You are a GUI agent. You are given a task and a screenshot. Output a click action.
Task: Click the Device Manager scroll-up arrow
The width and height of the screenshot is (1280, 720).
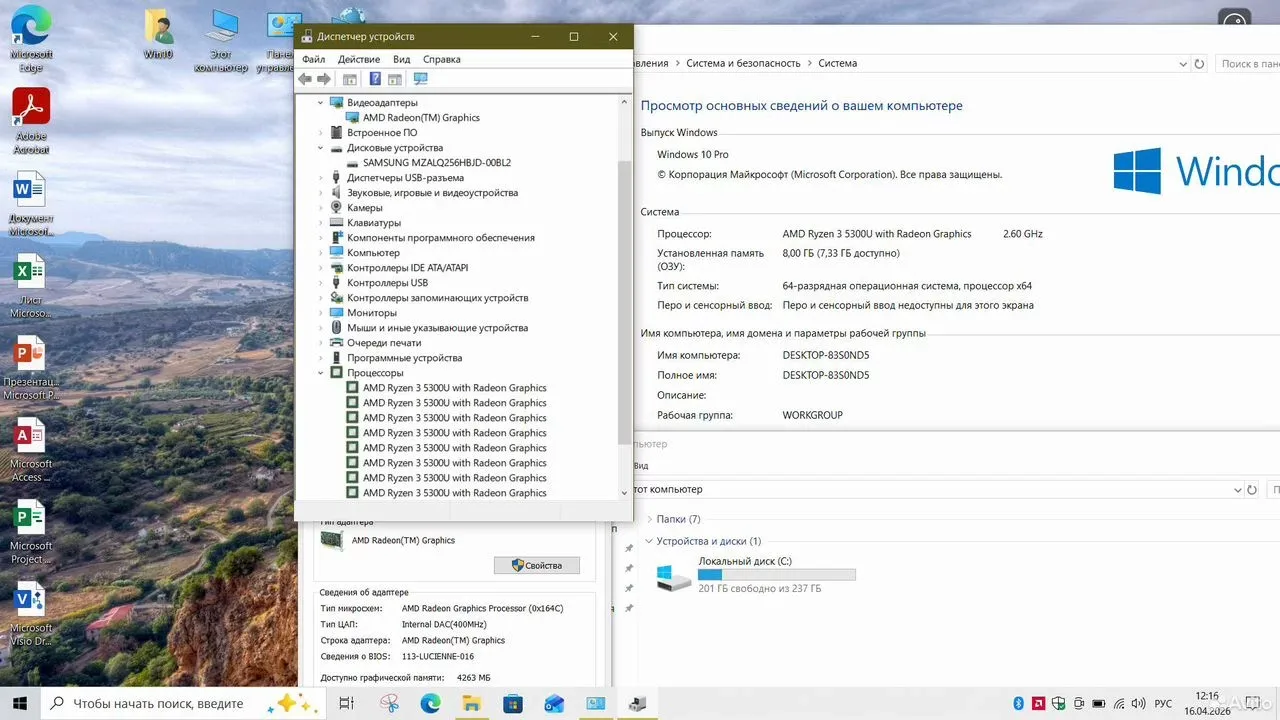tap(626, 100)
